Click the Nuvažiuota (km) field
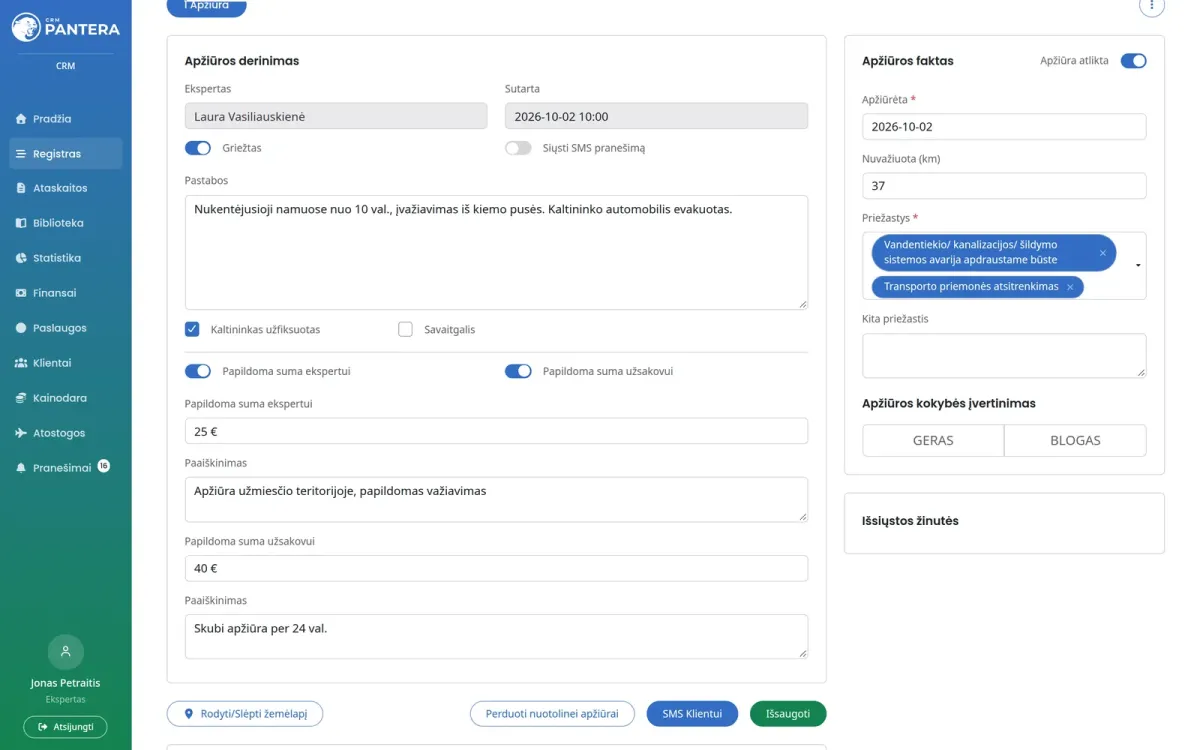The width and height of the screenshot is (1200, 750). click(1004, 186)
